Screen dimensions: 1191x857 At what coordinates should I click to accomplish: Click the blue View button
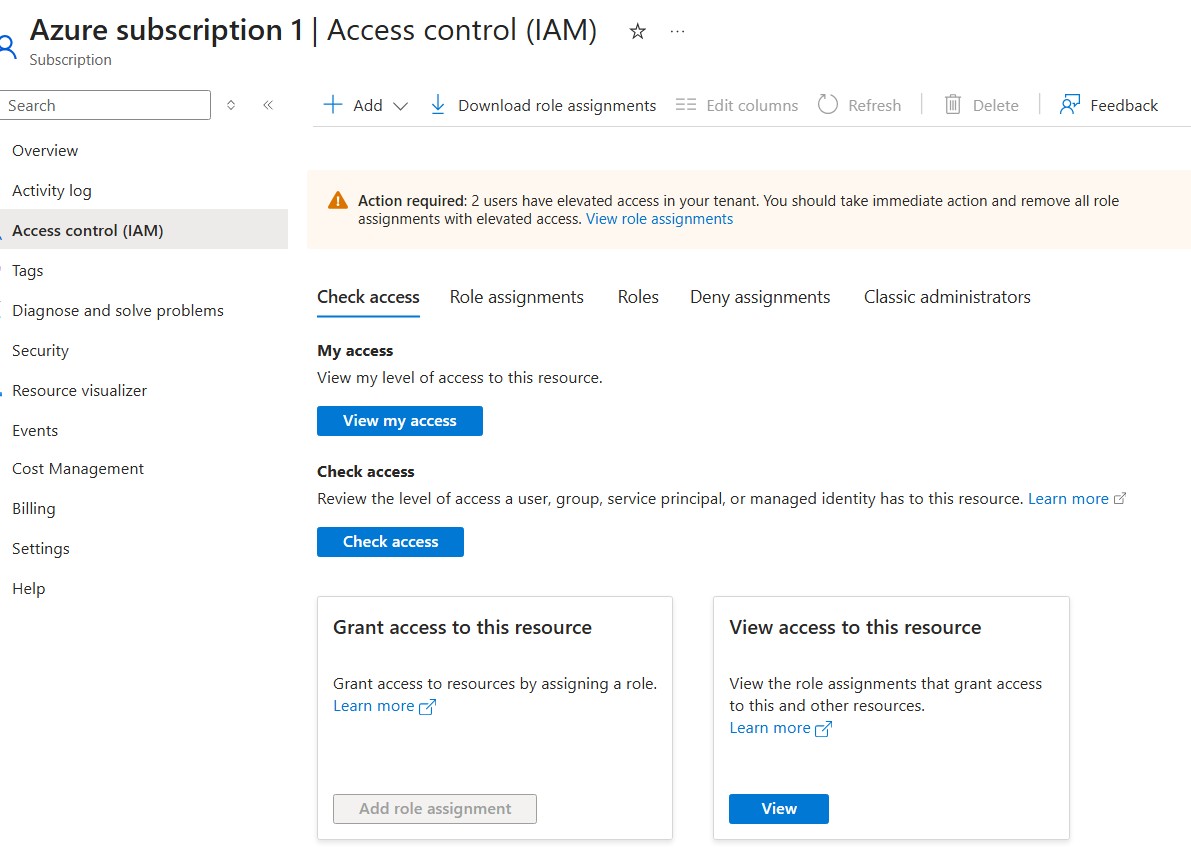(779, 809)
